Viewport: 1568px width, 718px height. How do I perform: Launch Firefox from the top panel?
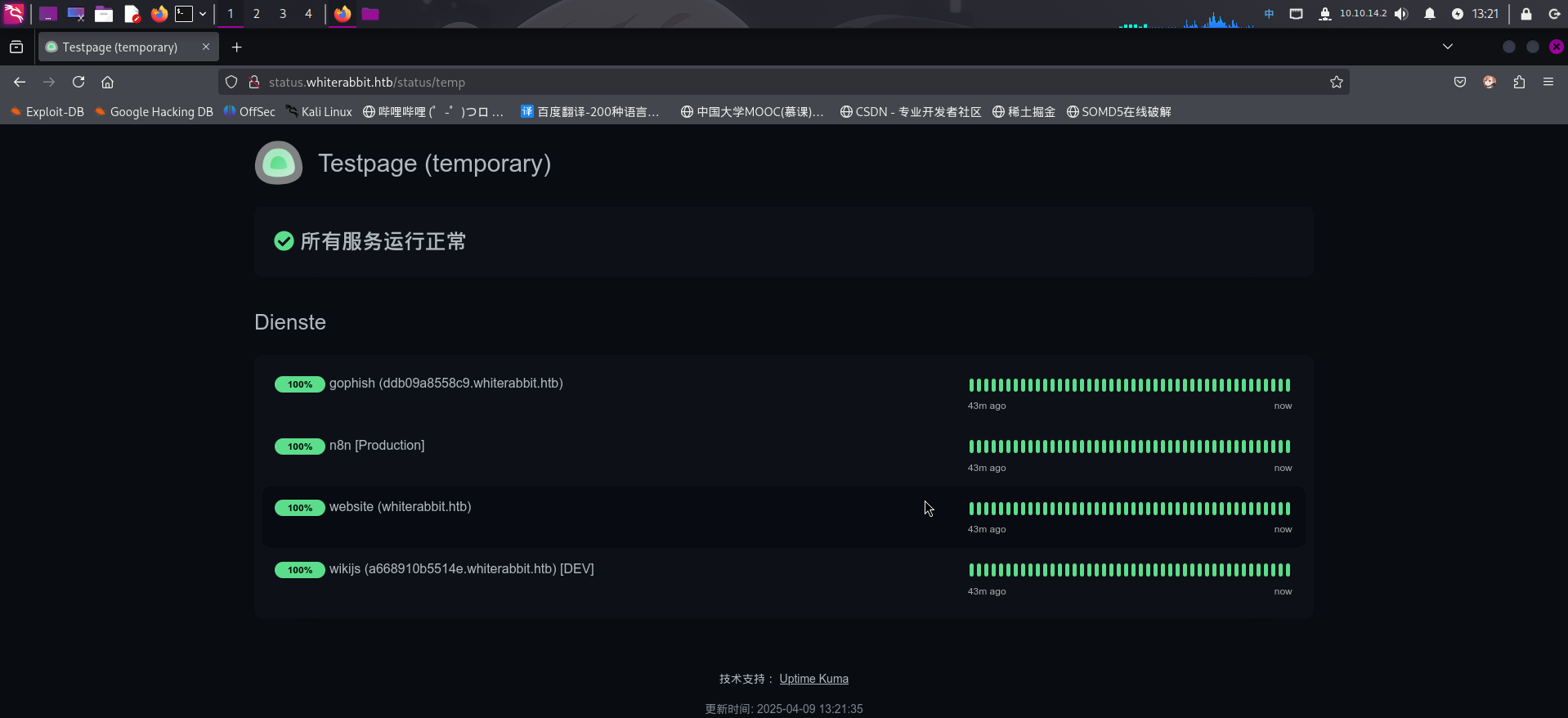(x=159, y=14)
